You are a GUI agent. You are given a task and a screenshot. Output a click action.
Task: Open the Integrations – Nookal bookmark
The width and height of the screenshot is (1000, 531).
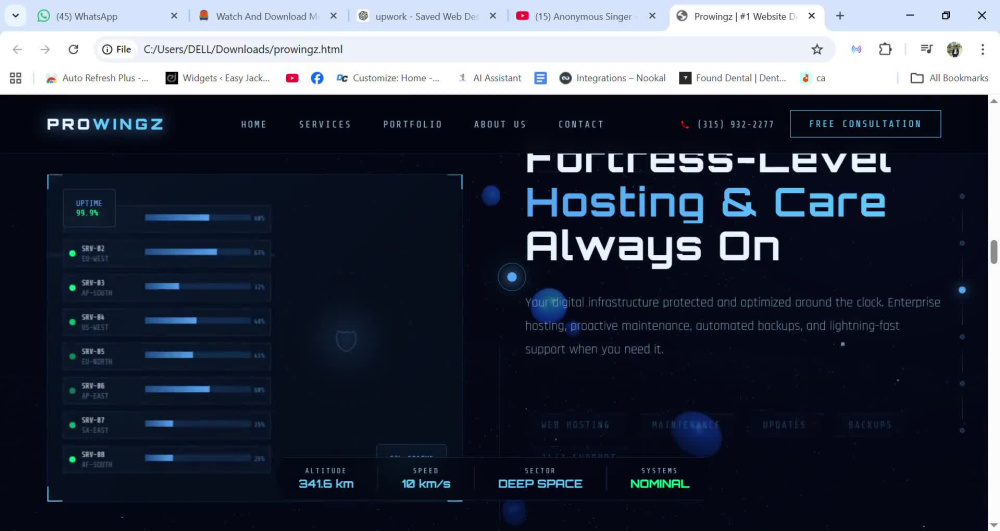[x=612, y=78]
